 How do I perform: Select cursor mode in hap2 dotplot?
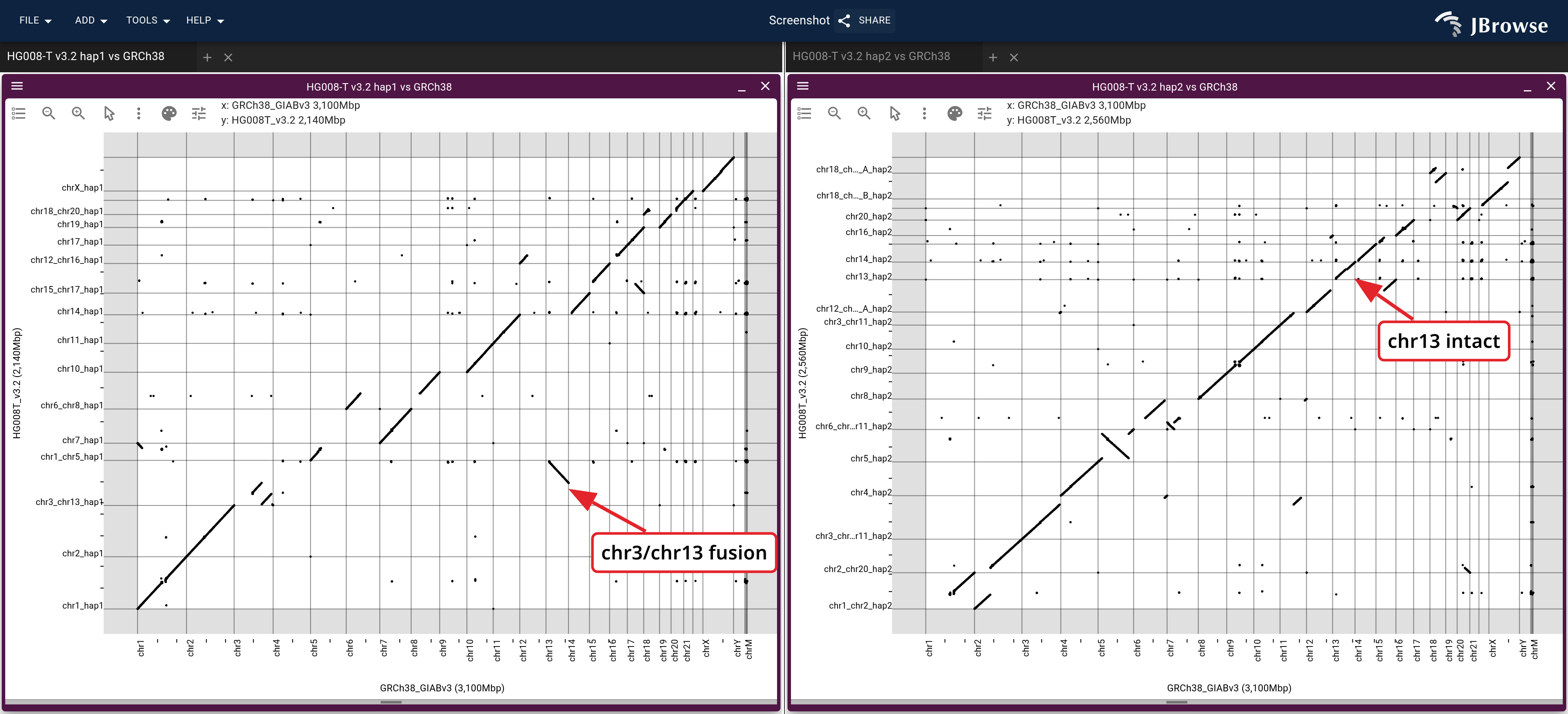pos(895,113)
